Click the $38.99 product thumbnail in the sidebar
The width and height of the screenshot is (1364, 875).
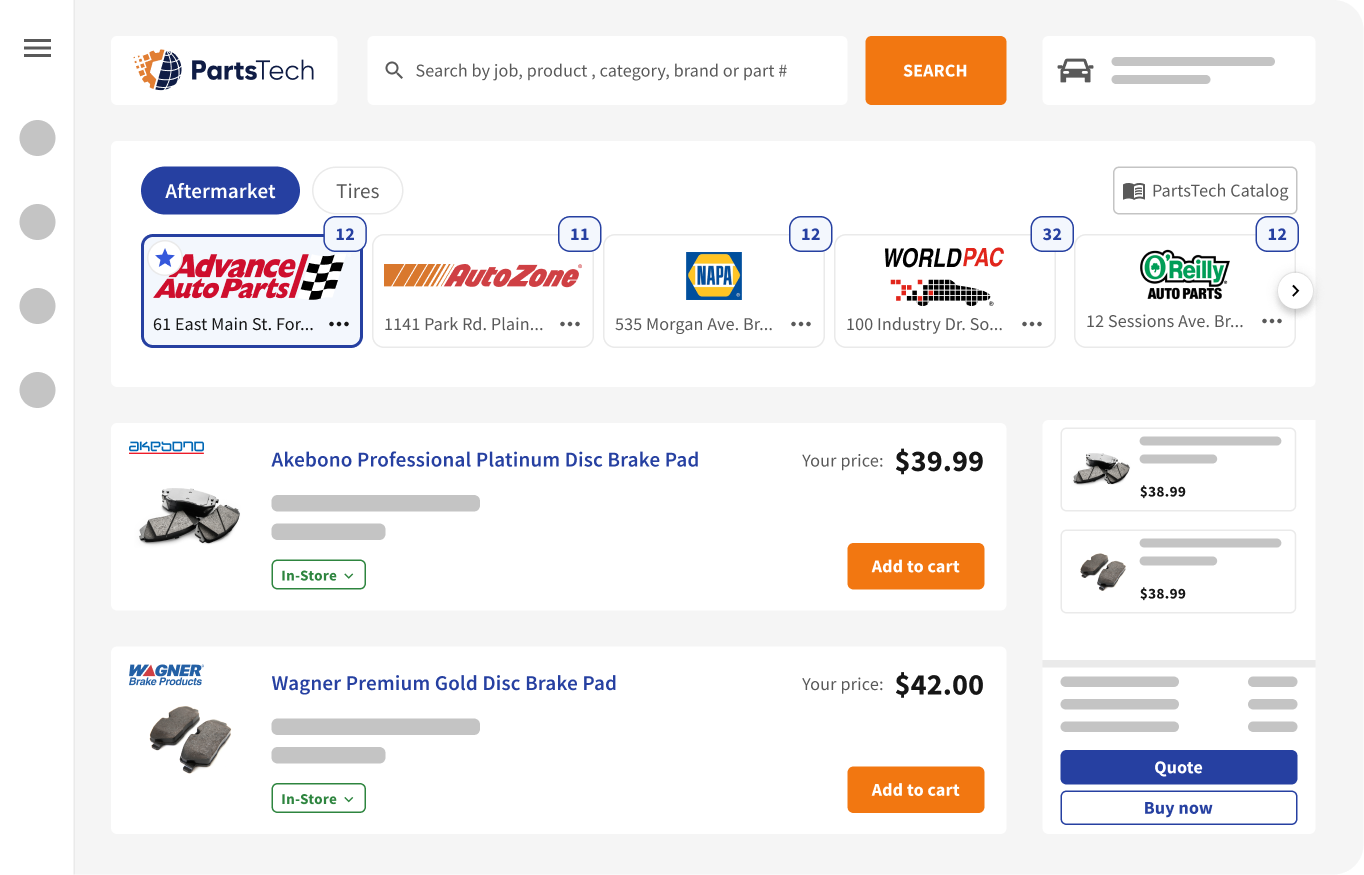tap(1100, 468)
